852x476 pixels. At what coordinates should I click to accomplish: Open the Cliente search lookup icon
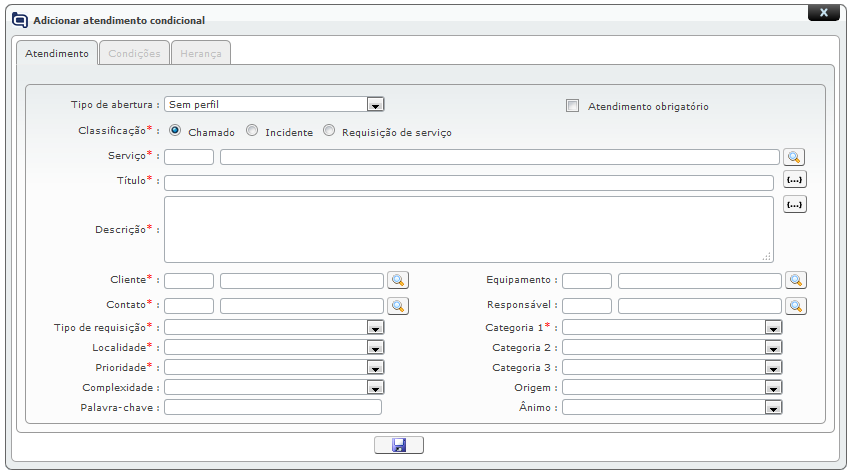[397, 280]
